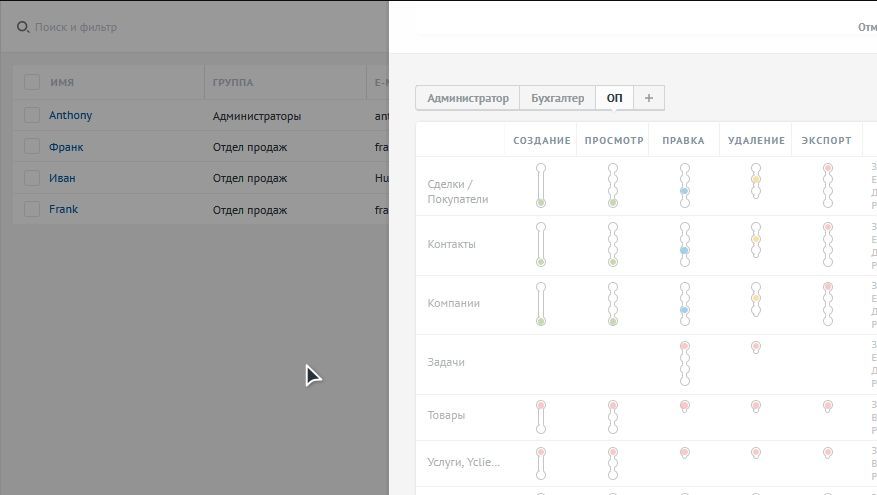Open user Франк's profile link
Screen dimensions: 877x495
(x=66, y=147)
